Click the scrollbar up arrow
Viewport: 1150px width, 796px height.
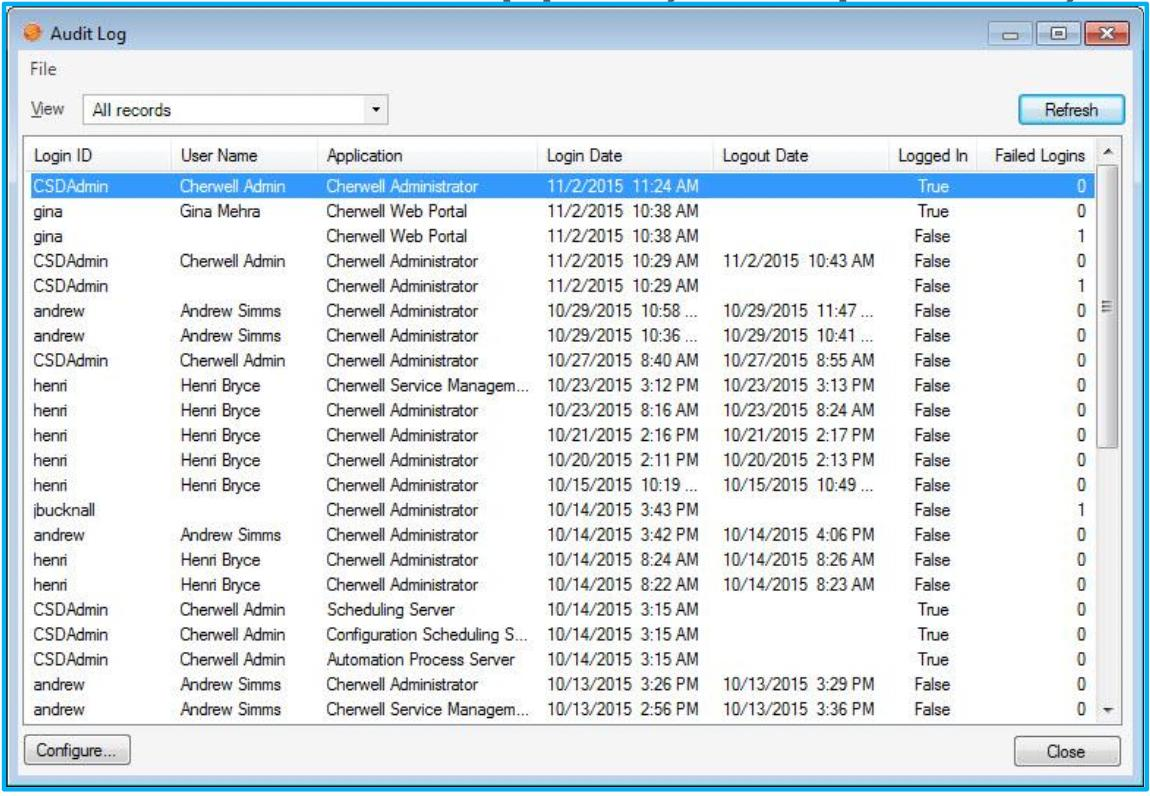pyautogui.click(x=1107, y=152)
